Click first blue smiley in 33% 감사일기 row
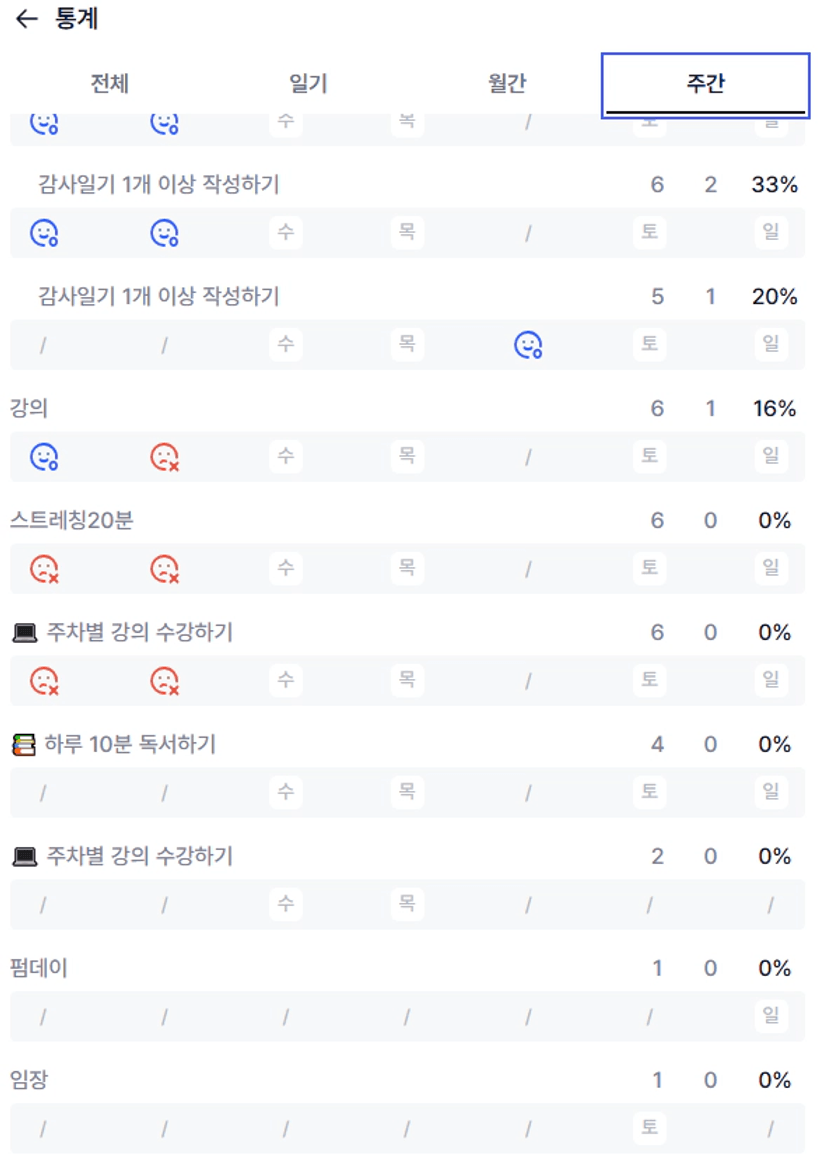827x1159 pixels. [43, 233]
